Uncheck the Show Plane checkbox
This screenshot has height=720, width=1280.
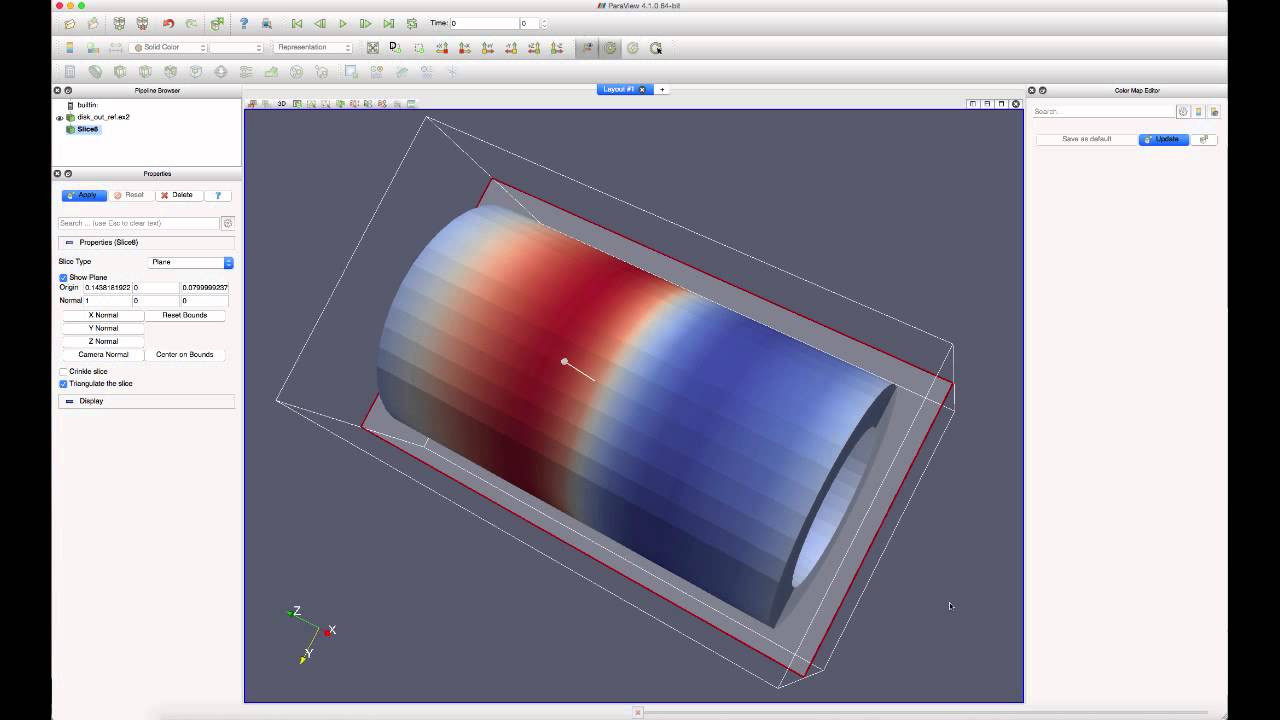(x=63, y=277)
